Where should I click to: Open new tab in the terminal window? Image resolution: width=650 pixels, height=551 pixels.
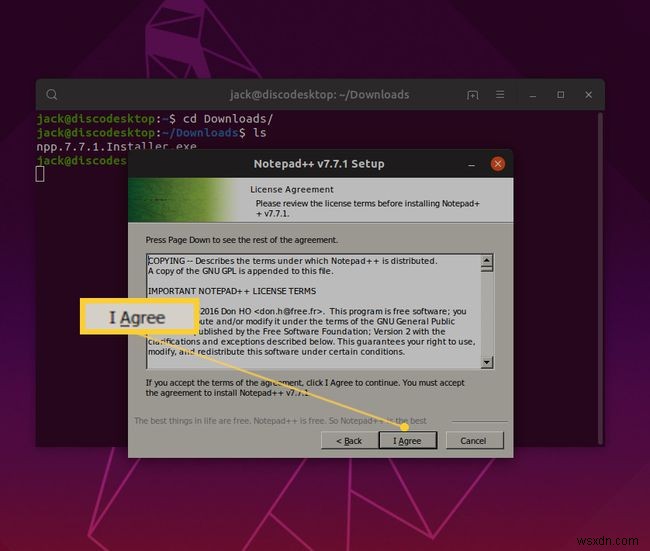tap(473, 95)
